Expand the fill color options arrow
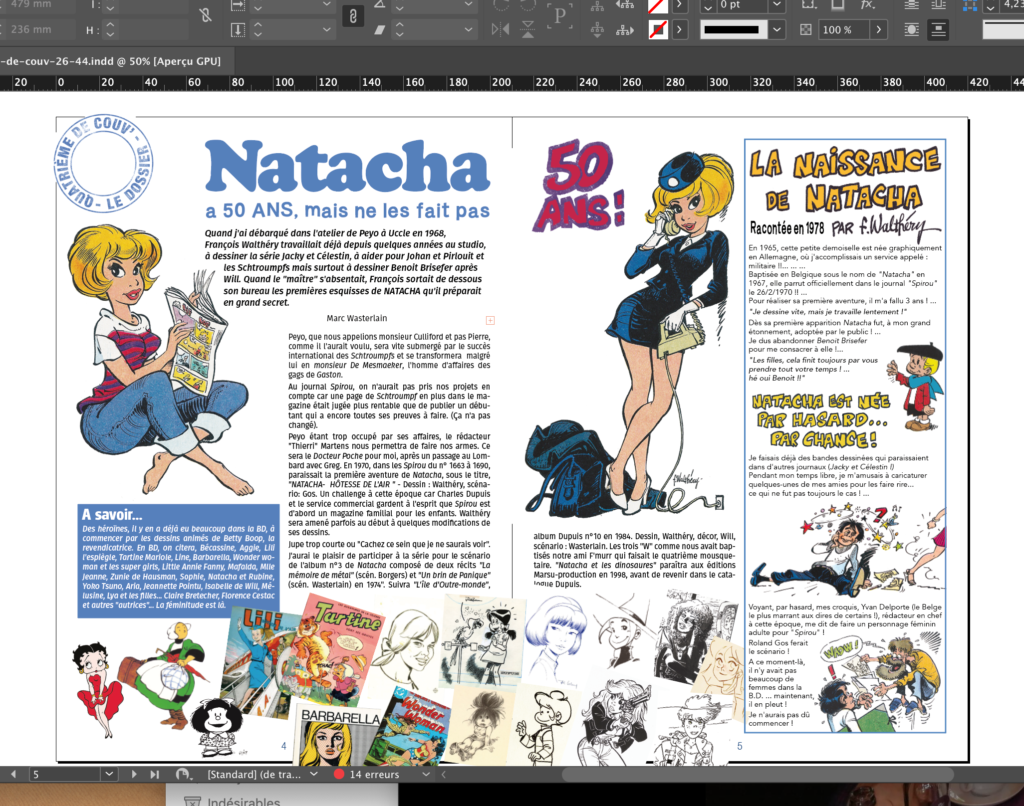 pyautogui.click(x=680, y=6)
